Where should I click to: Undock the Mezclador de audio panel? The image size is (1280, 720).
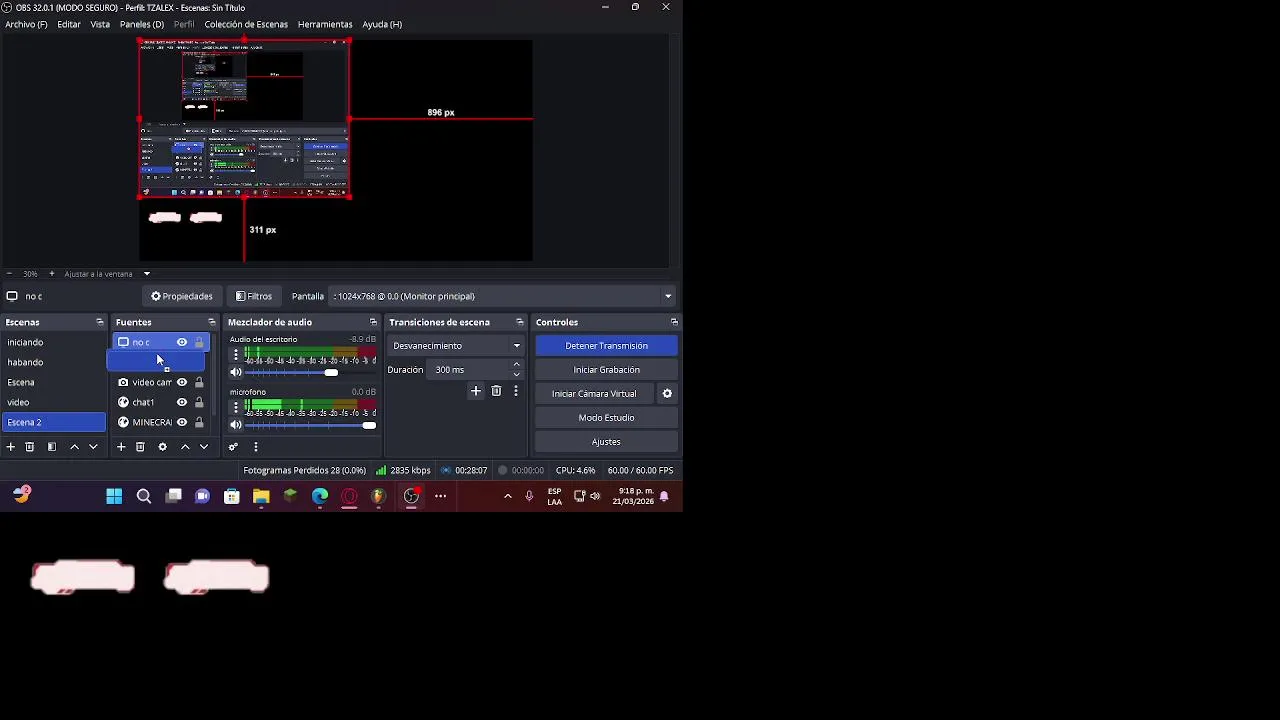(373, 322)
